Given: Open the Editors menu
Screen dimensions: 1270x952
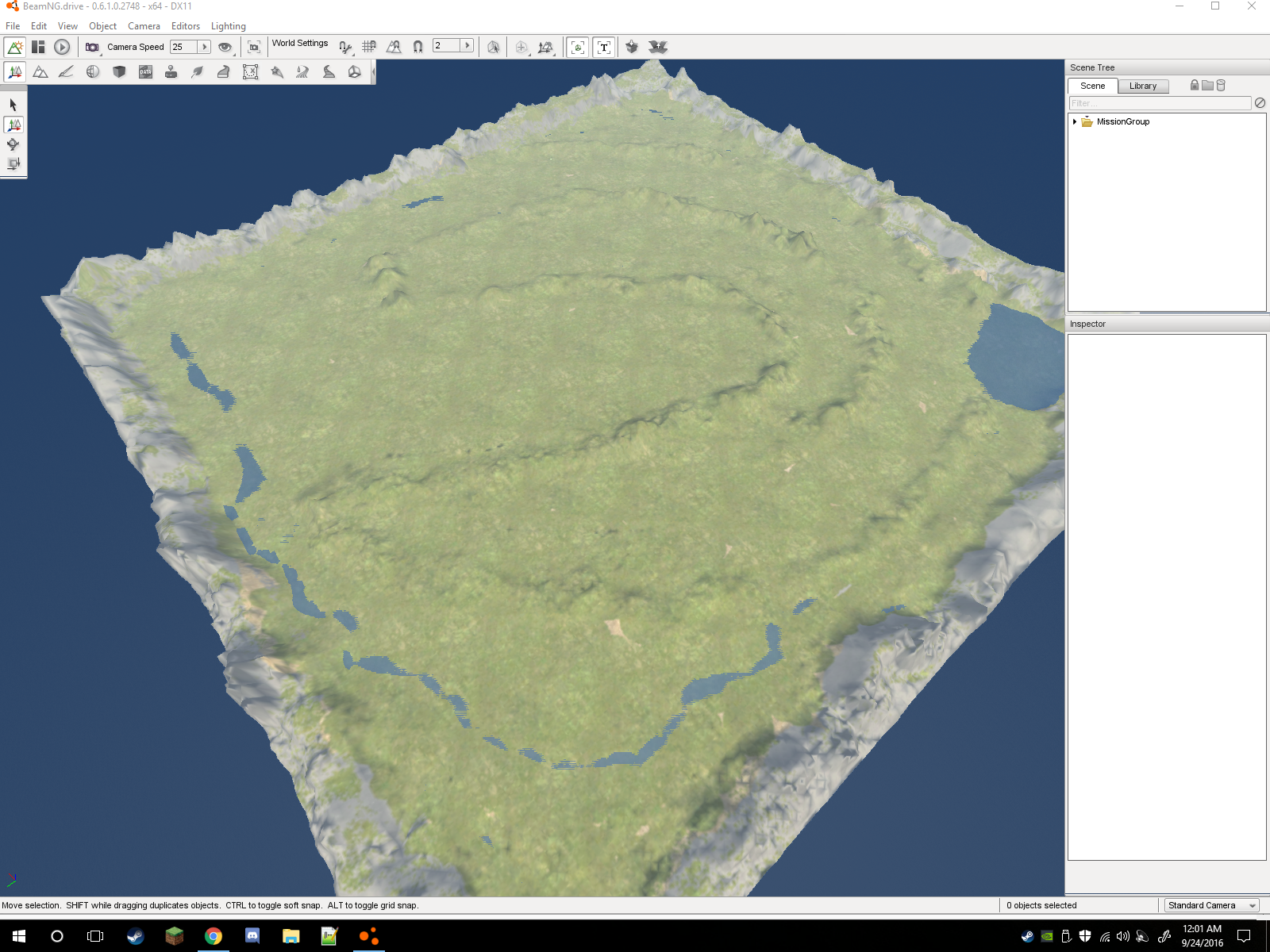Looking at the screenshot, I should [x=186, y=26].
